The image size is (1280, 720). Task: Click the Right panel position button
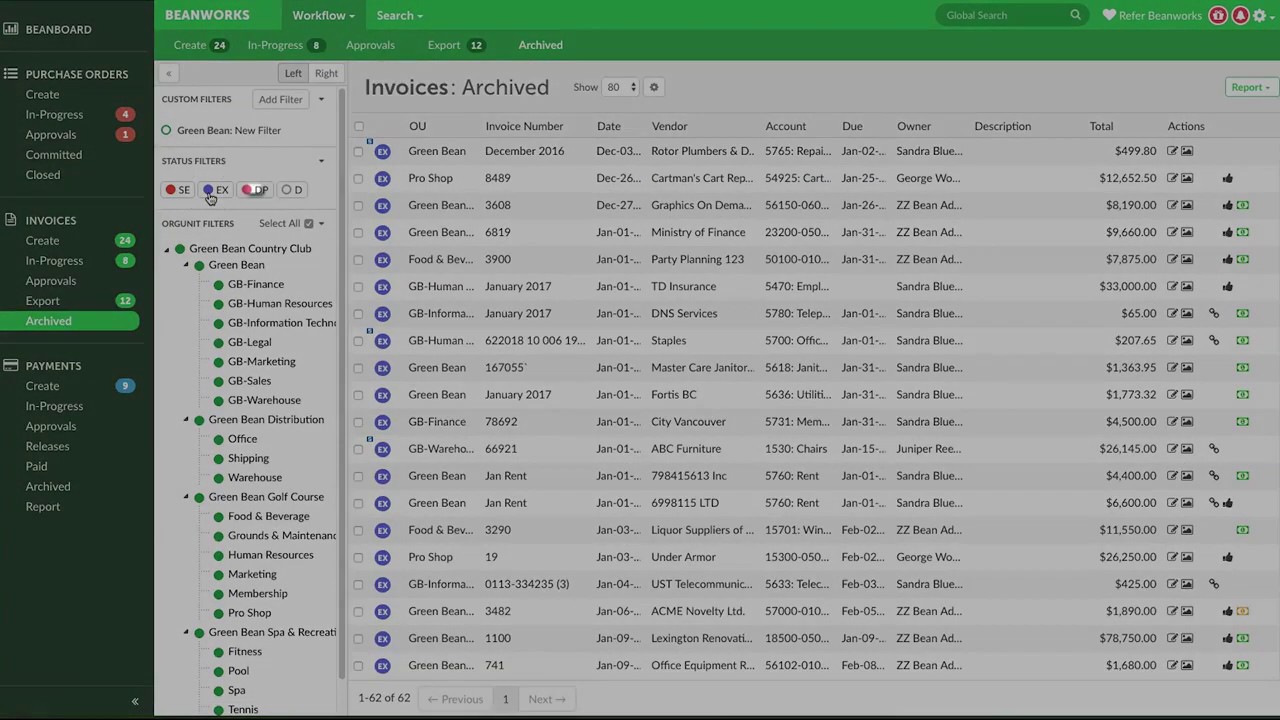[326, 73]
